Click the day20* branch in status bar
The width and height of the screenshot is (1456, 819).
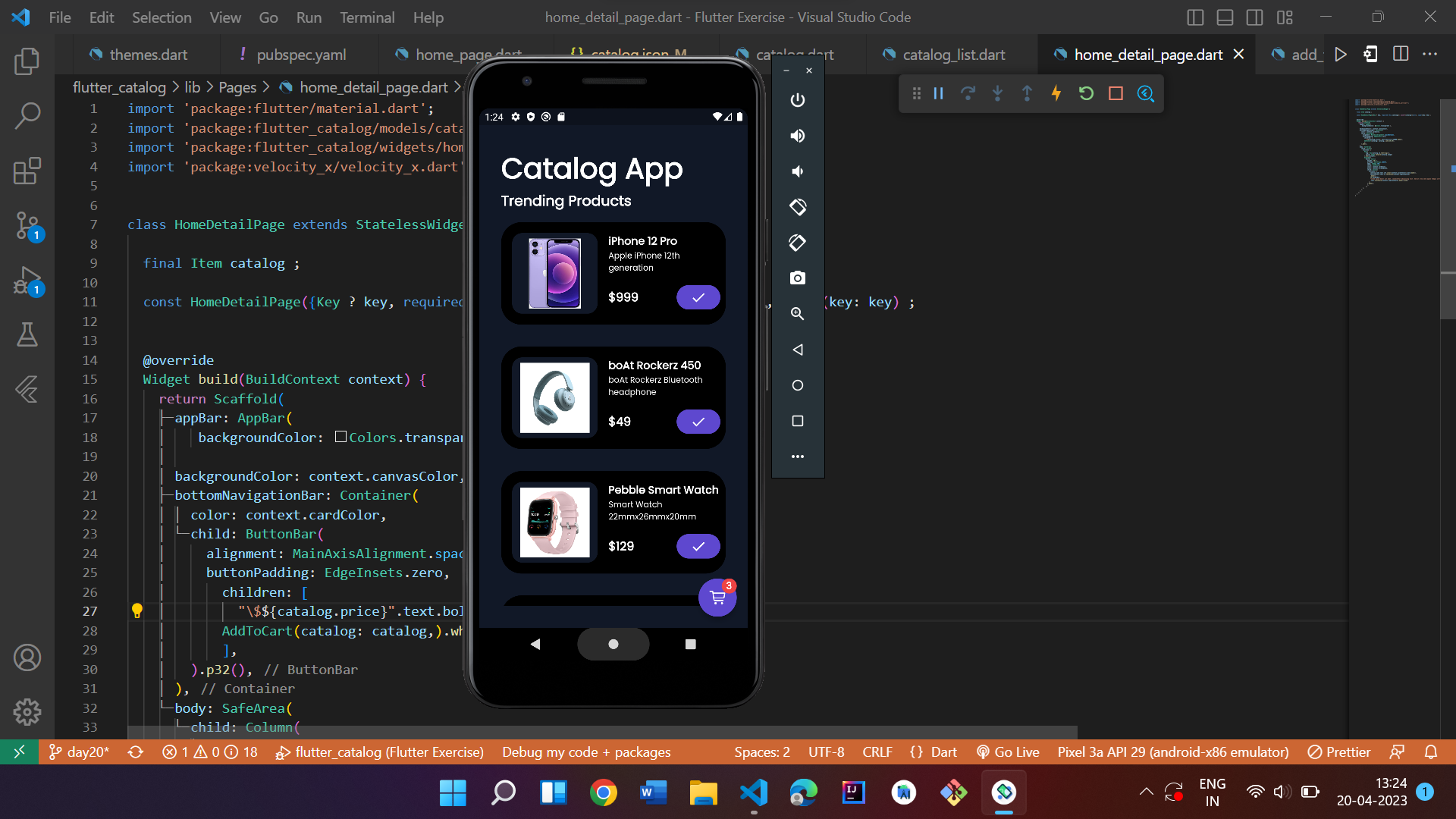tap(79, 752)
